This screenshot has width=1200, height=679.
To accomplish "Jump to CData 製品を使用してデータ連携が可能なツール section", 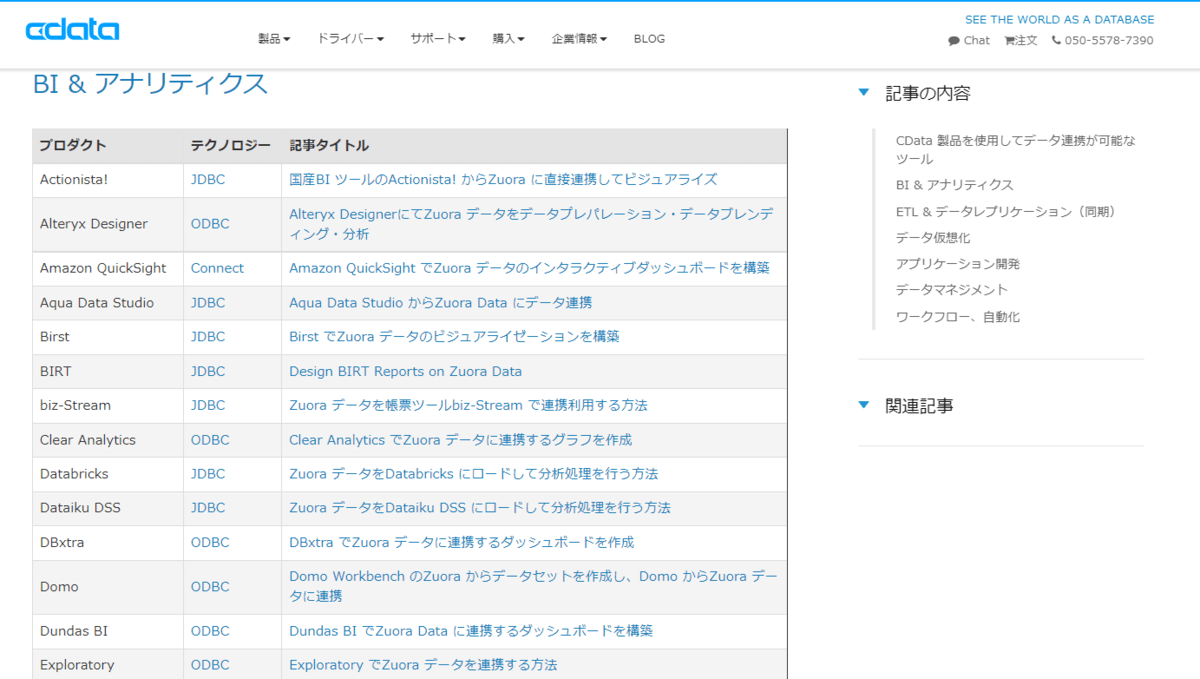I will (1016, 149).
